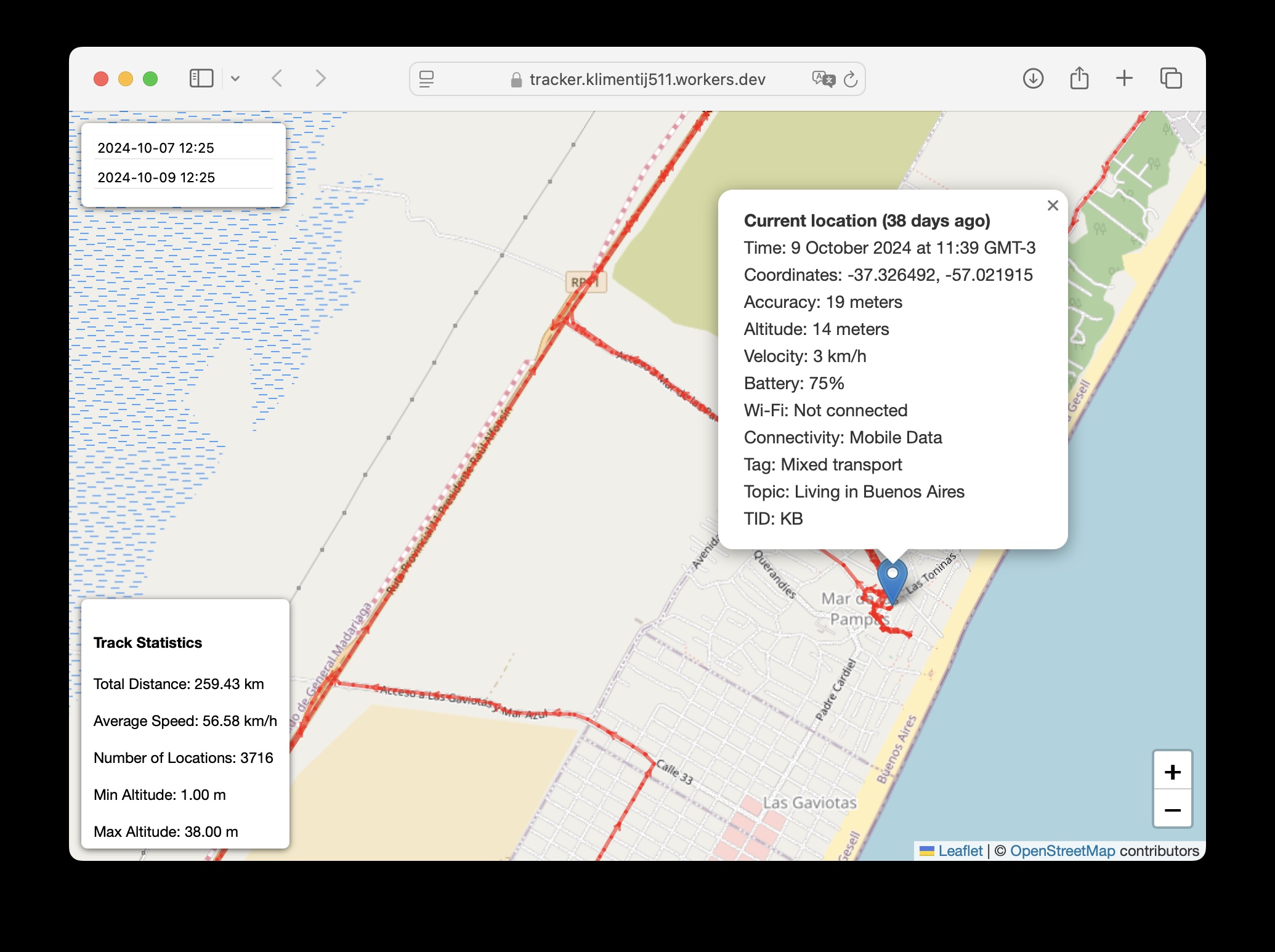The image size is (1275, 952).
Task: Open the page reader menu icon
Action: (426, 79)
